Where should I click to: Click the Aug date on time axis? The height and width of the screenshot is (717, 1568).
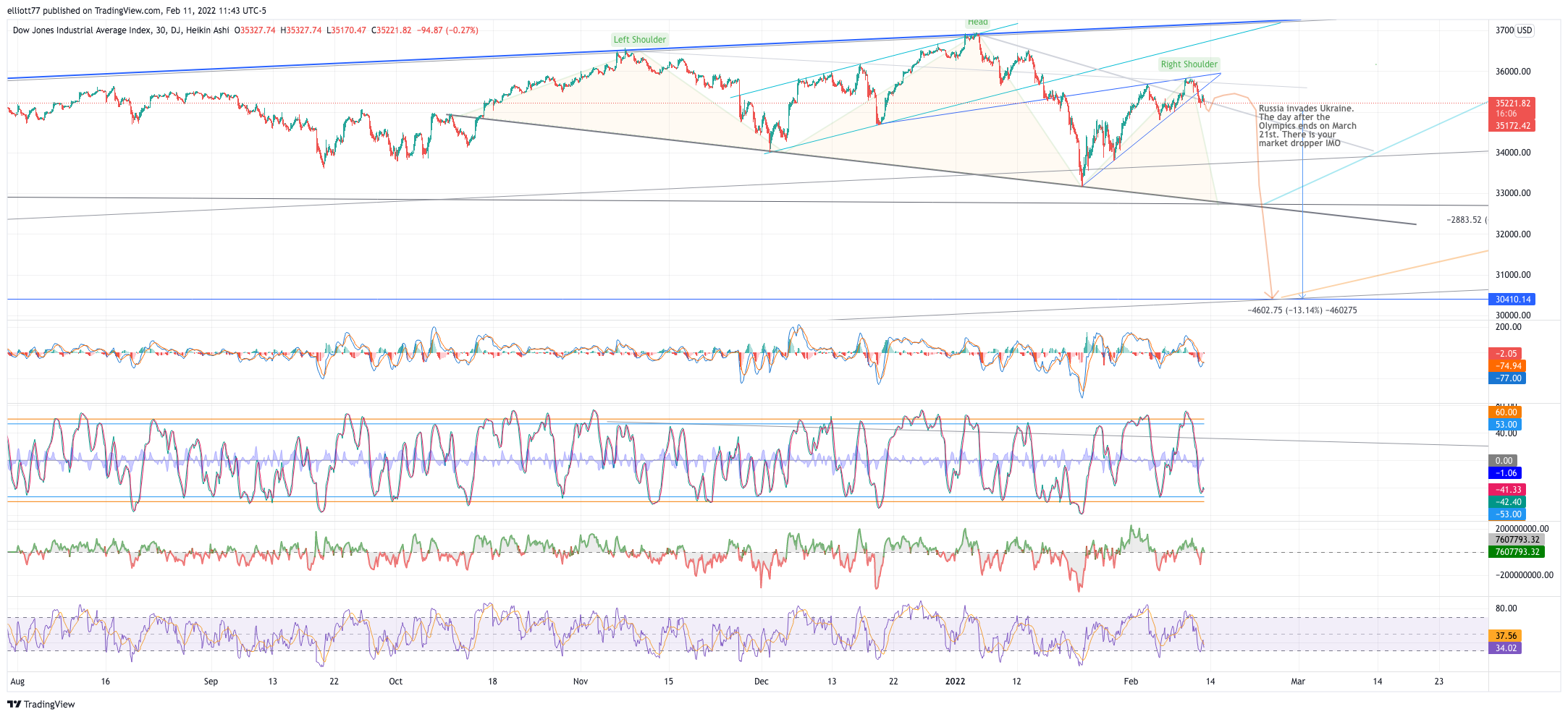point(17,682)
